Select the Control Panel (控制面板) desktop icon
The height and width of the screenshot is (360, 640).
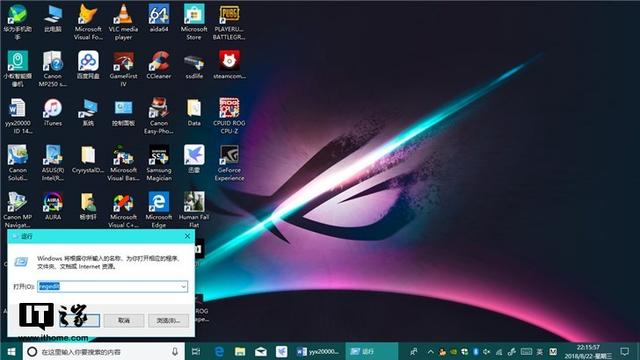(x=123, y=112)
